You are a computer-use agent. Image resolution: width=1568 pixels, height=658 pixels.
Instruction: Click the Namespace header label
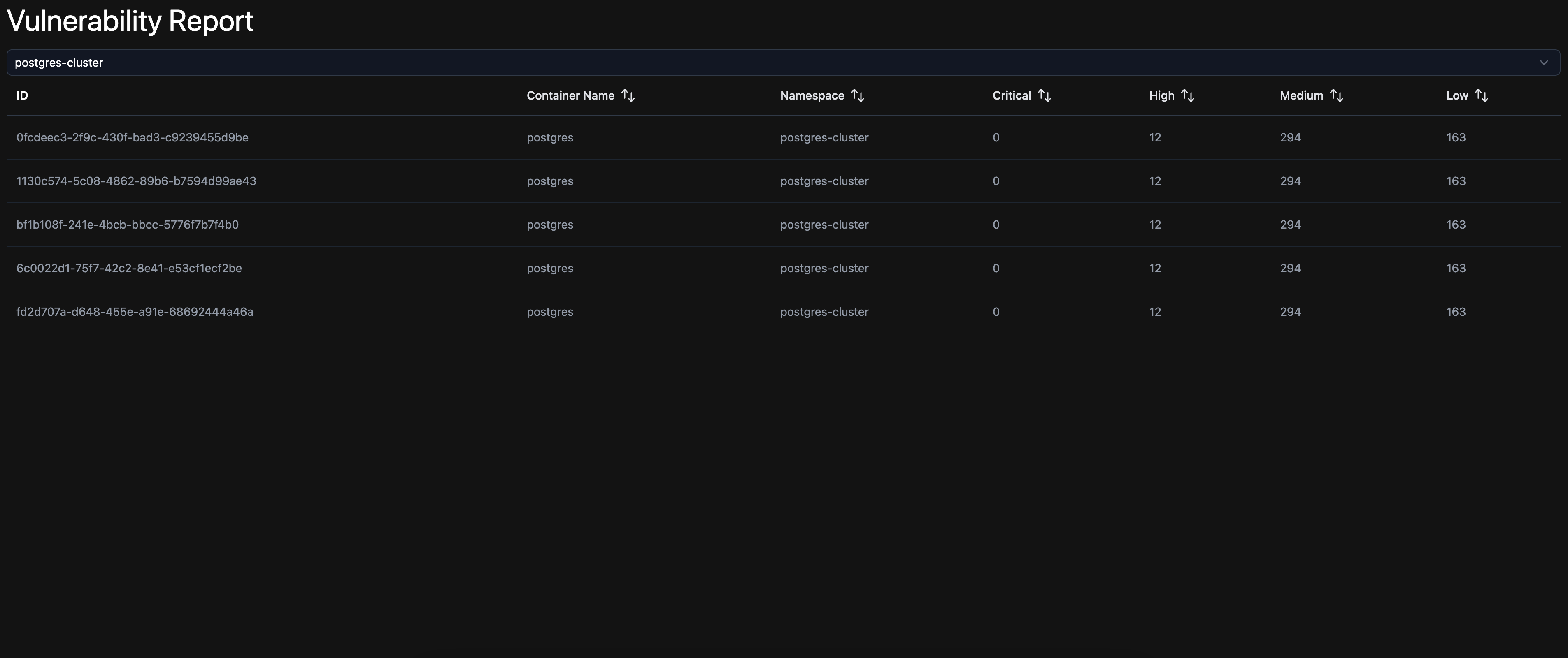[x=812, y=95]
